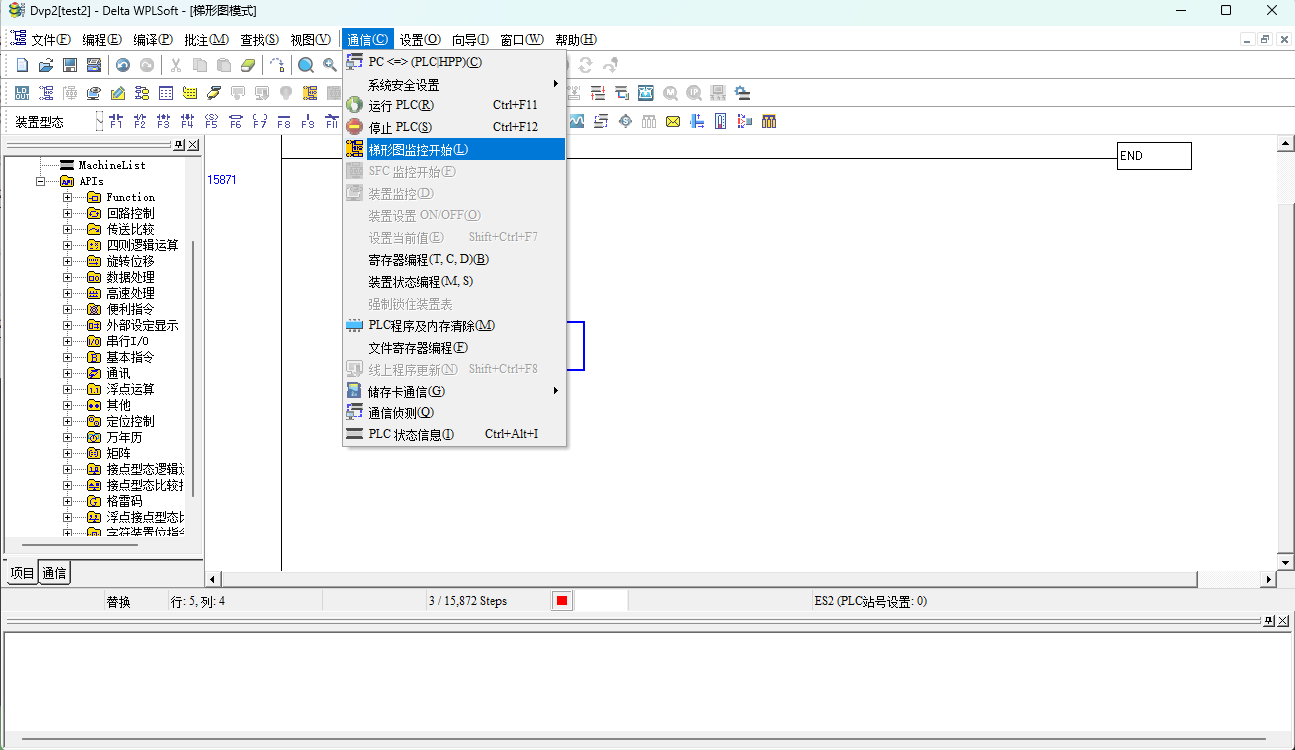The height and width of the screenshot is (750, 1295).
Task: Click ladder editor horizontal scrollbar right arrow
Action: [x=1270, y=579]
